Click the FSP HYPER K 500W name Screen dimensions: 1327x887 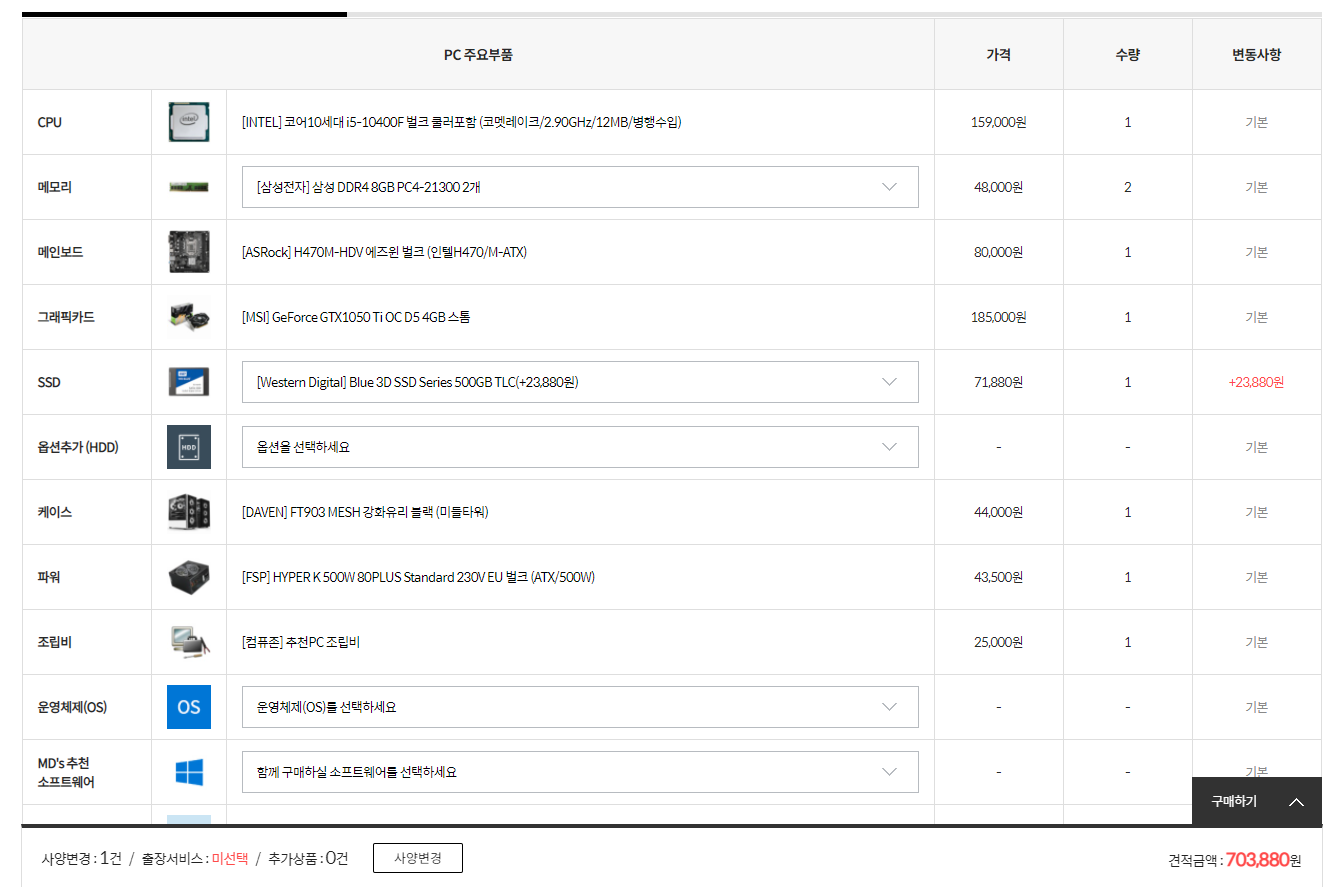[x=419, y=577]
